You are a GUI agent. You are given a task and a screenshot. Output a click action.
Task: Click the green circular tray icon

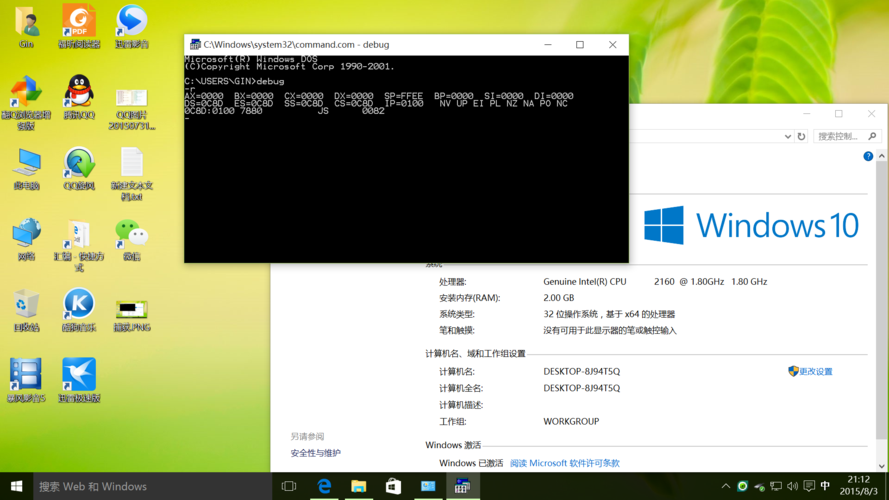coord(742,486)
